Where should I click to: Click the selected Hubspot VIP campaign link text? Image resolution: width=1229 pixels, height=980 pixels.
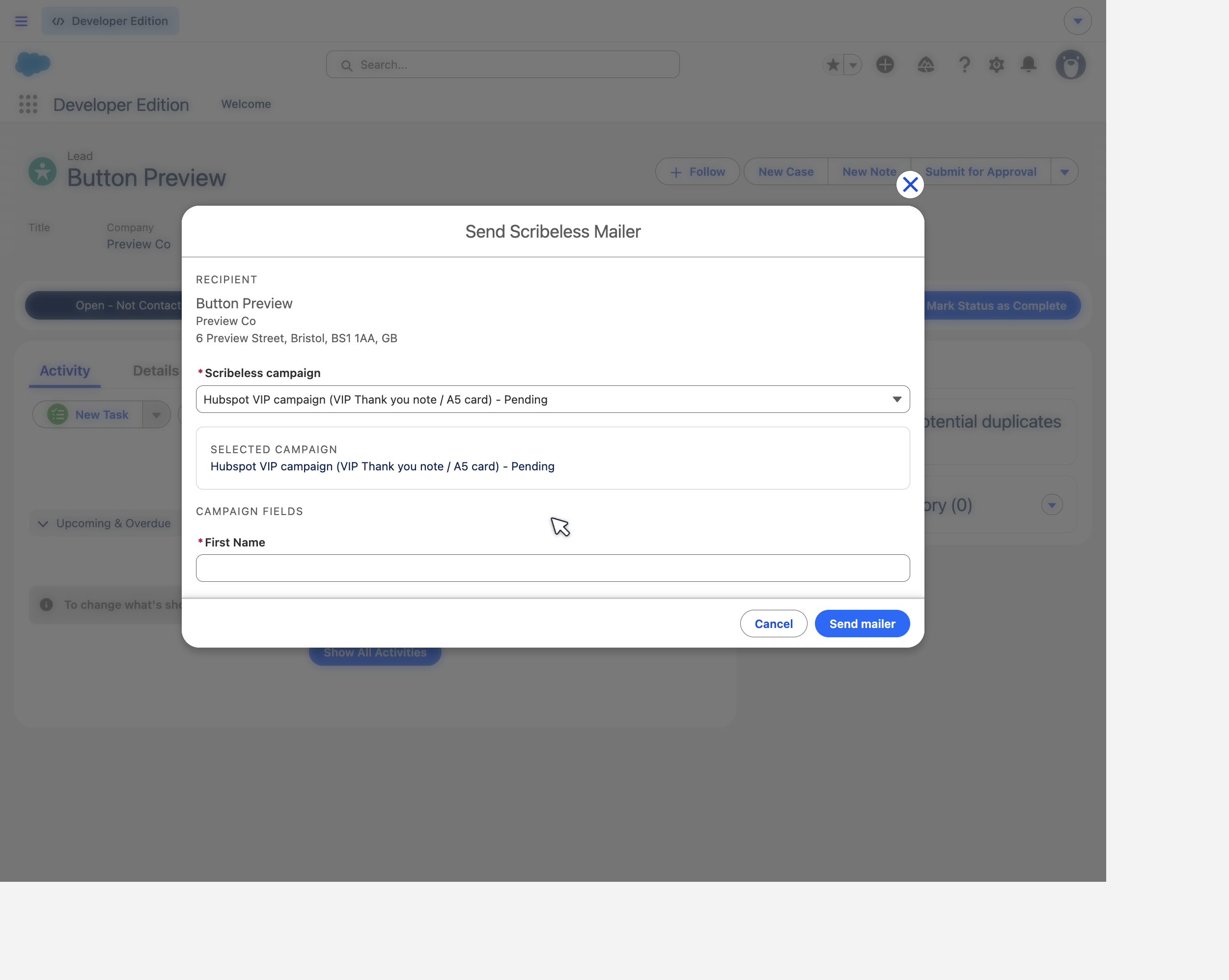(x=382, y=466)
